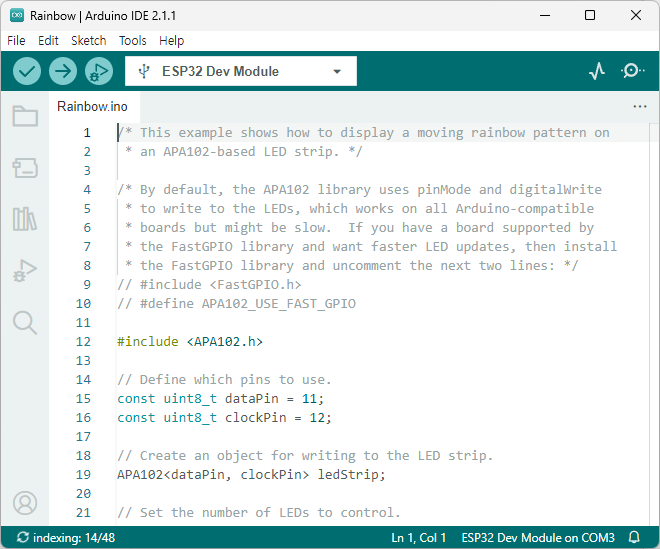Open the Serial Monitor

tap(632, 71)
